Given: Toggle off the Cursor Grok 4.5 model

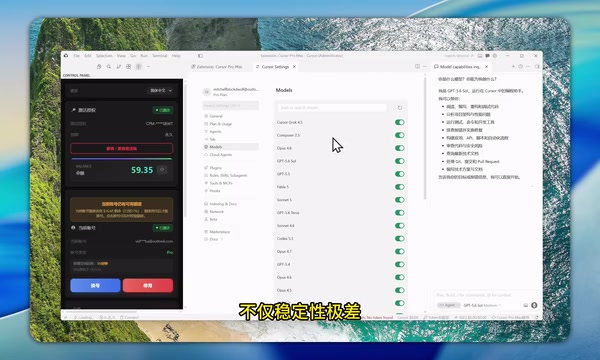Looking at the screenshot, I should click(399, 122).
